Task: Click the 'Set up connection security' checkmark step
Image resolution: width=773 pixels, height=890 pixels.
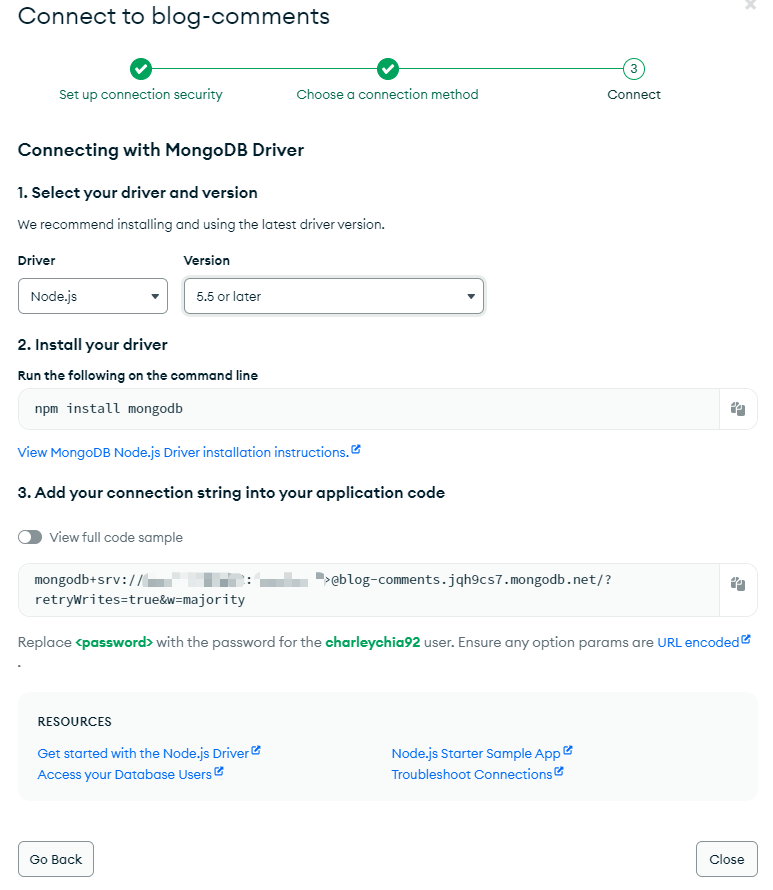Action: 141,69
